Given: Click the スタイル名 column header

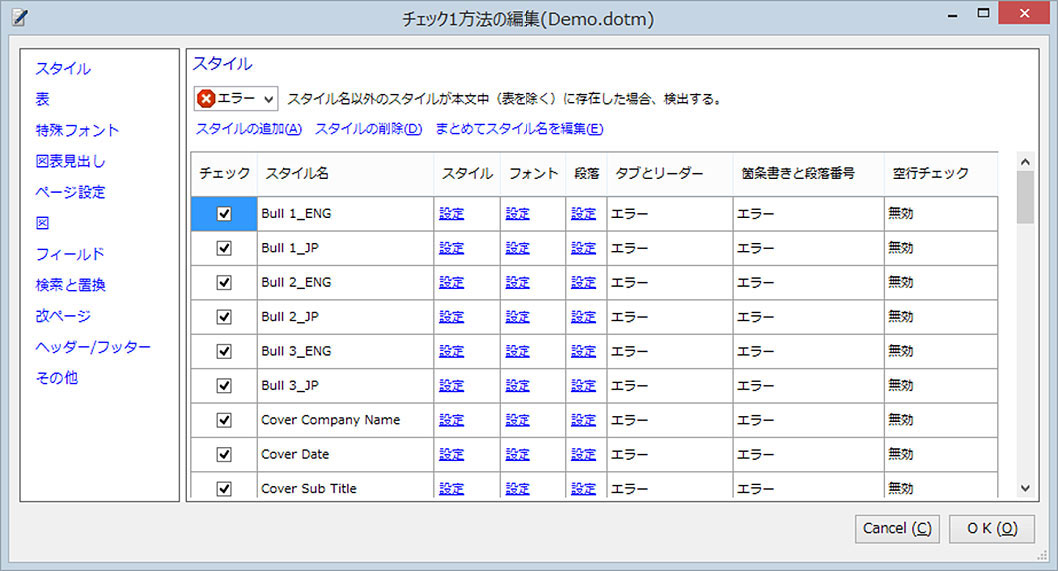Looking at the screenshot, I should tap(297, 173).
